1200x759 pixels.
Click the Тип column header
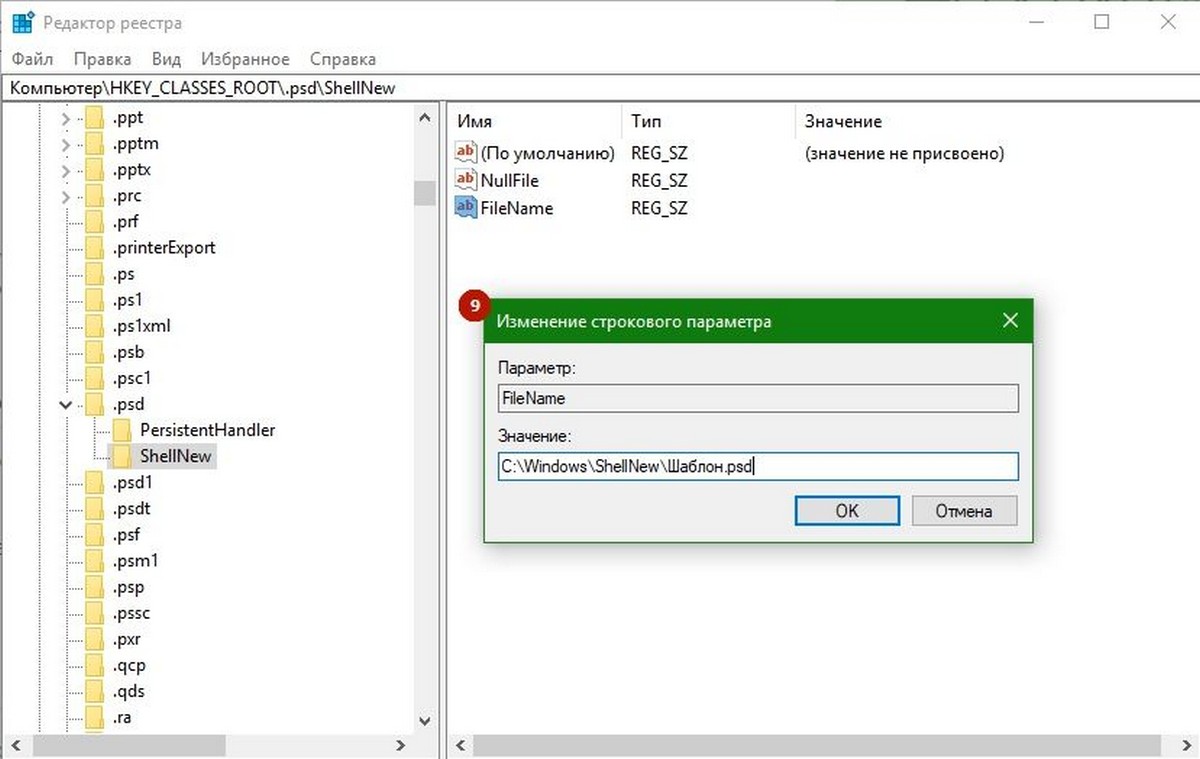click(x=708, y=121)
